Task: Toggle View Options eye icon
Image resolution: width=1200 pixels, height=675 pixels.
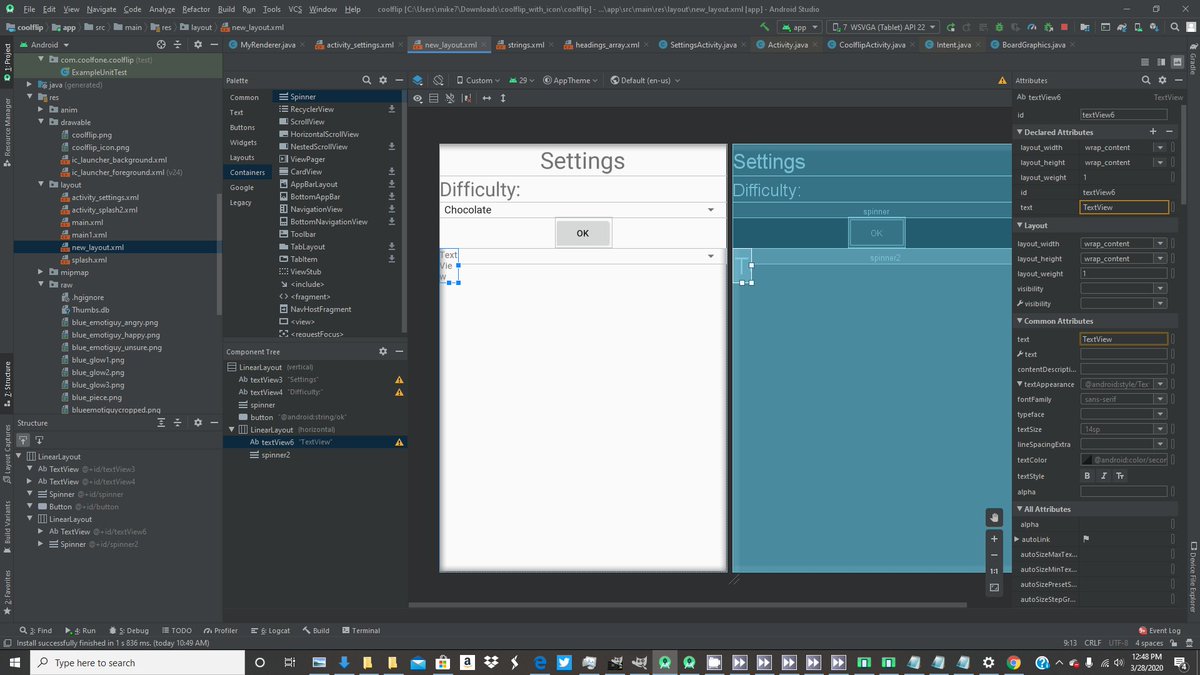Action: pyautogui.click(x=419, y=98)
